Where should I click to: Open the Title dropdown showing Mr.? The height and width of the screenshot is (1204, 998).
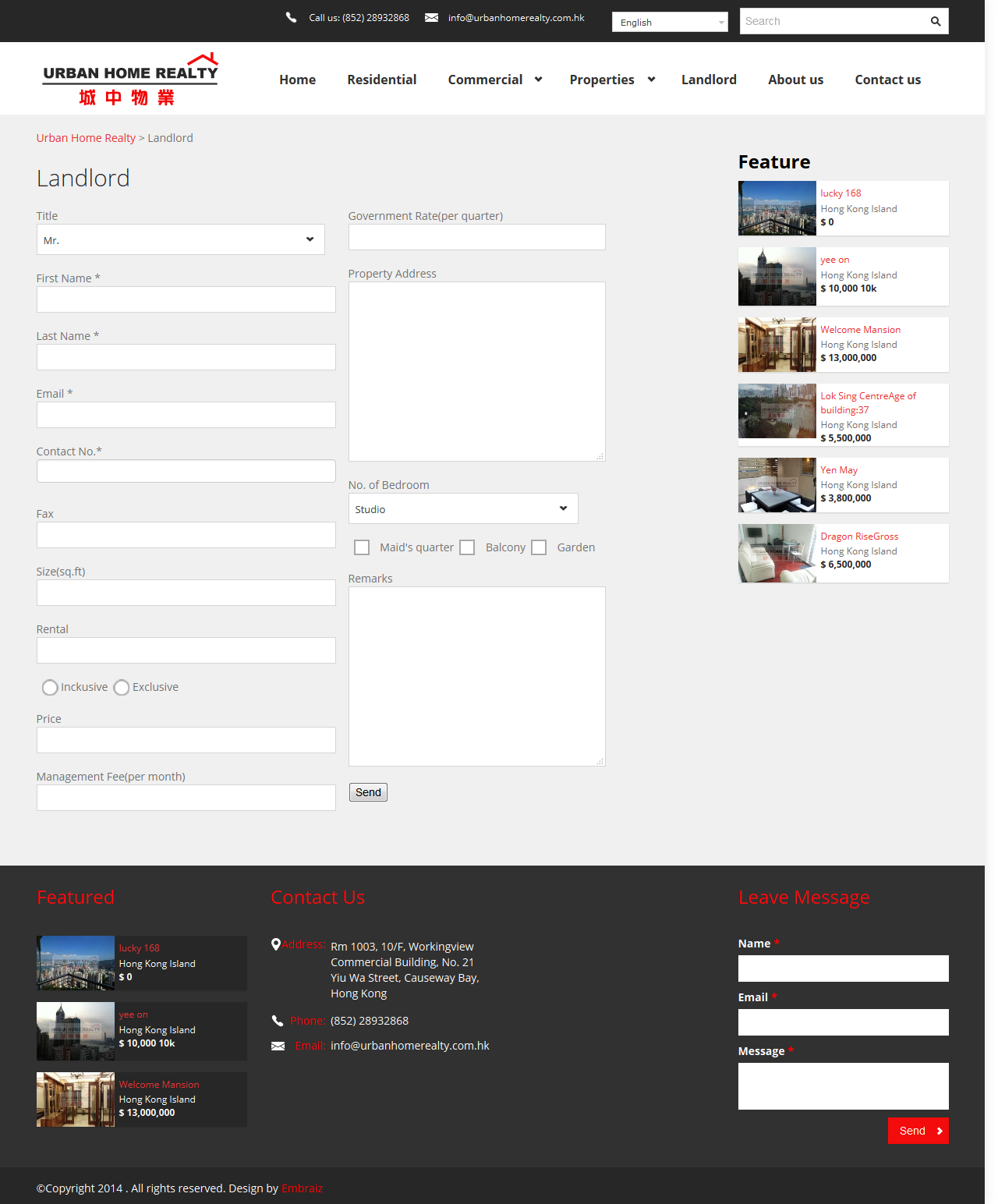[180, 240]
